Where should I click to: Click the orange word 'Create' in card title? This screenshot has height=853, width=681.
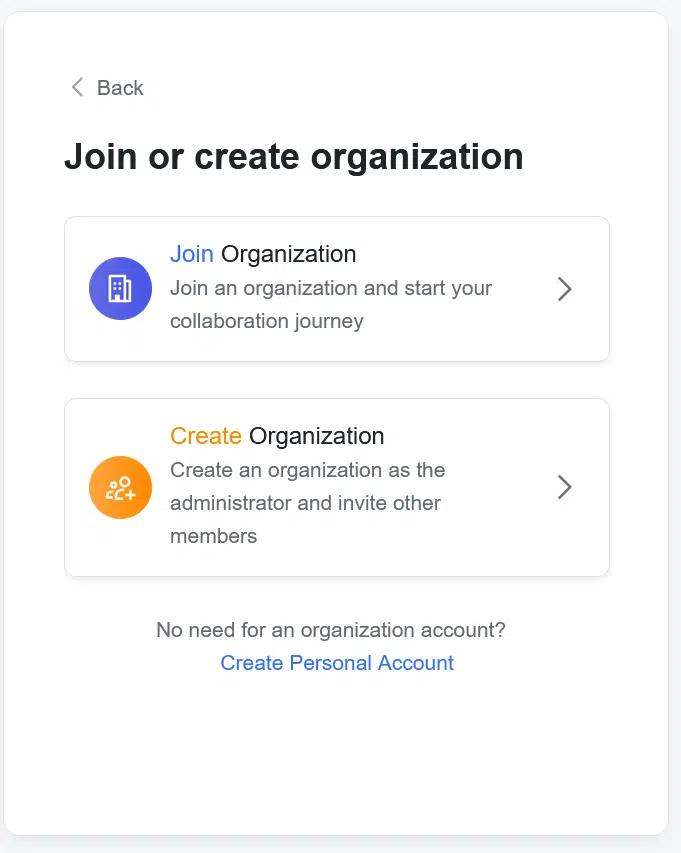(x=206, y=436)
